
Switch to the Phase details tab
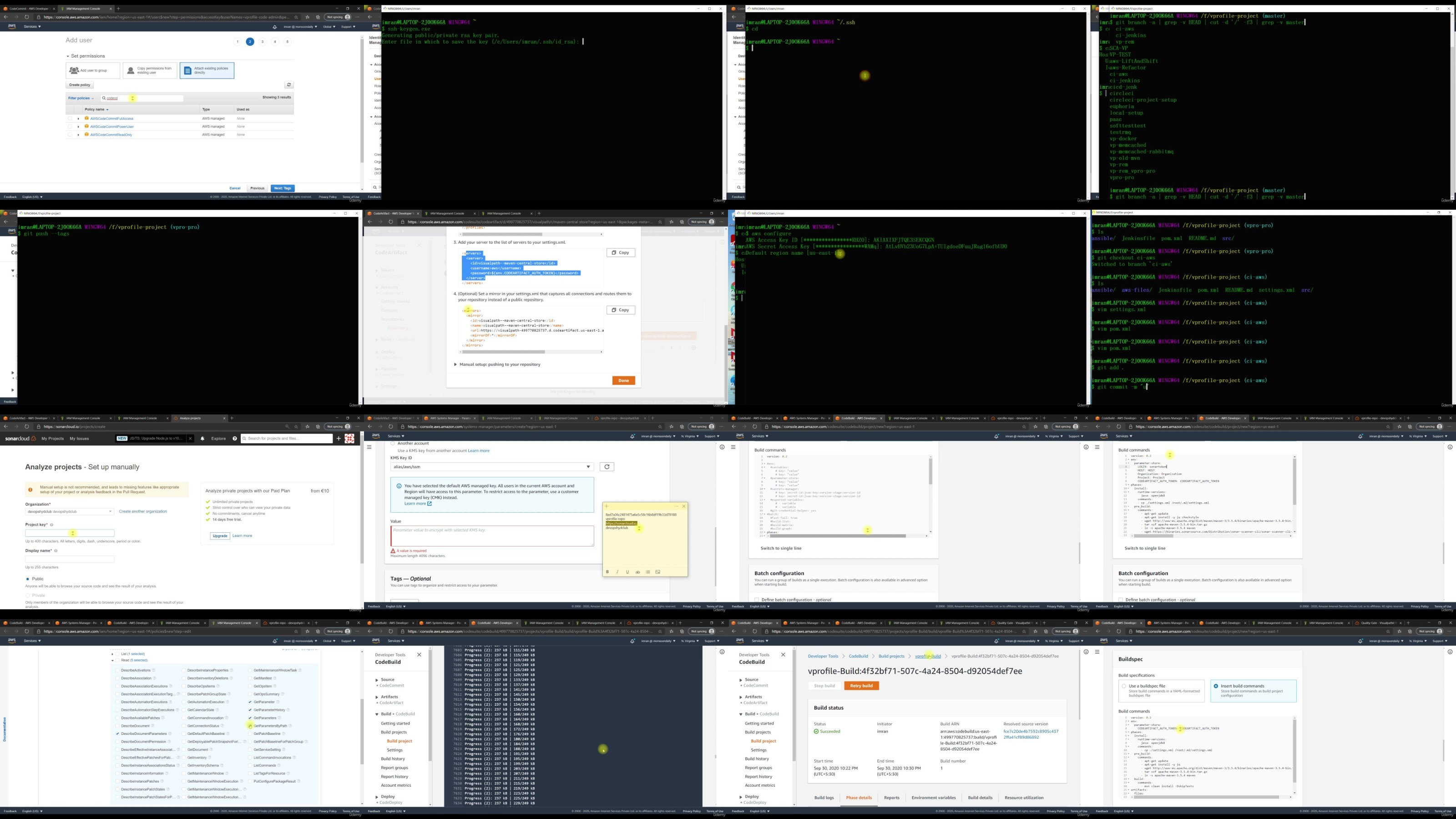[x=859, y=798]
